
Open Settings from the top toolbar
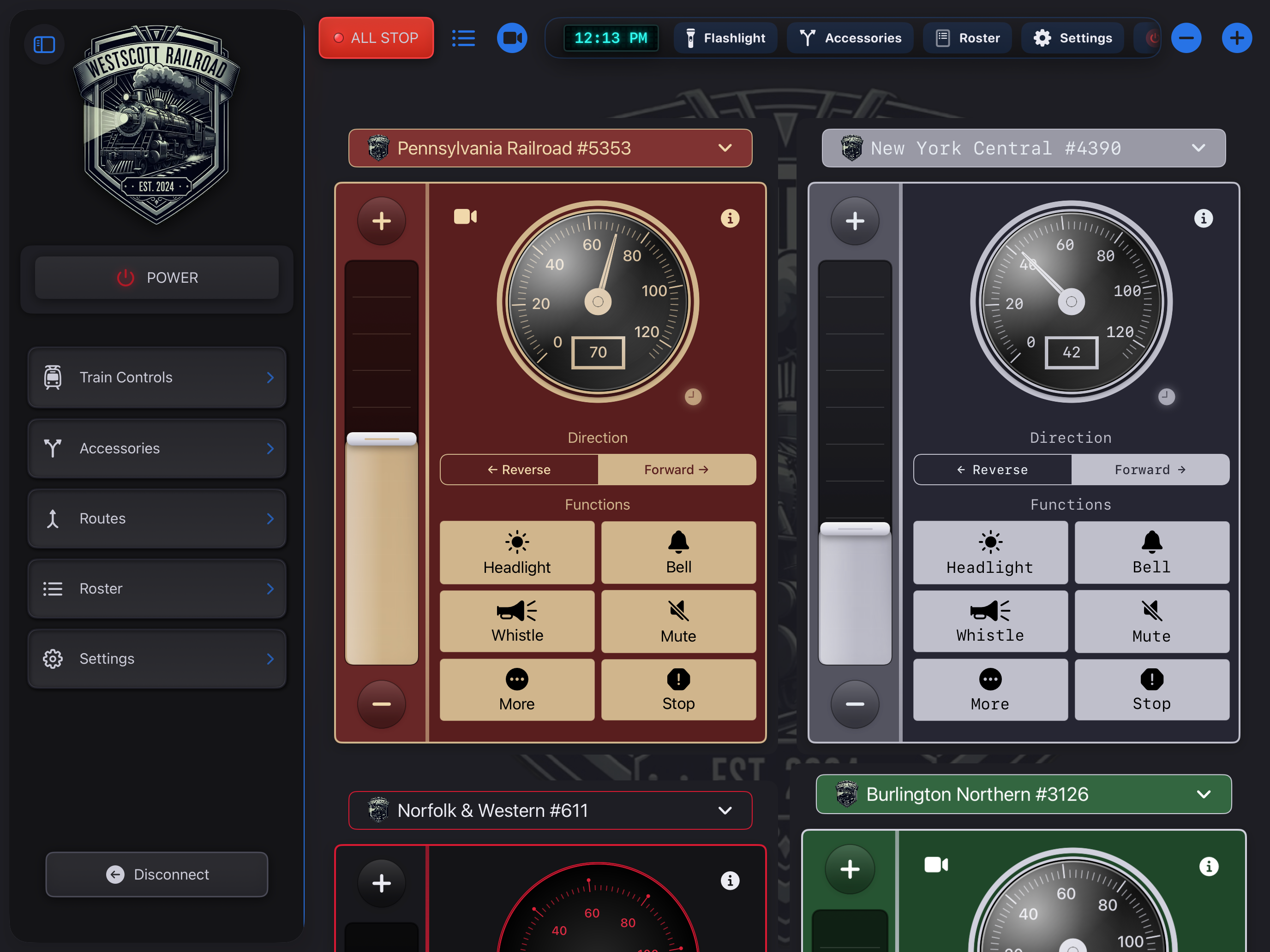click(1072, 38)
